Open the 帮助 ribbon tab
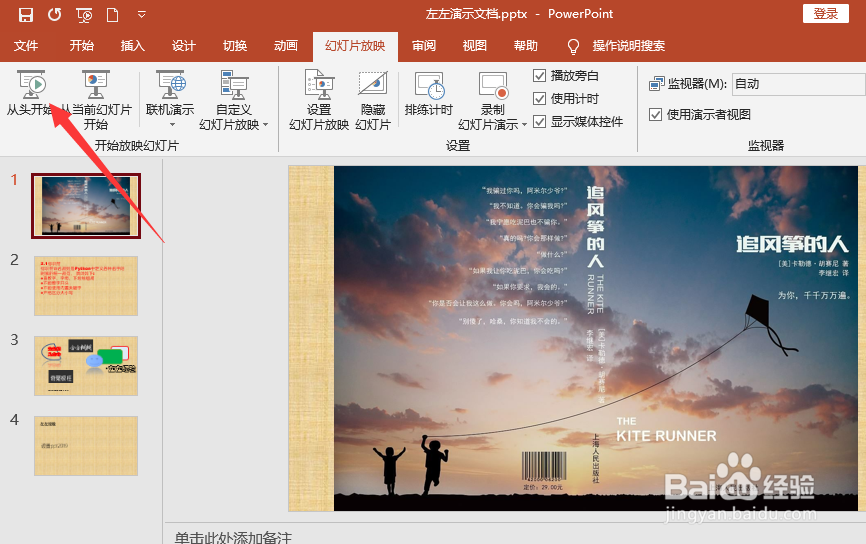Viewport: 866px width, 544px height. [x=525, y=46]
